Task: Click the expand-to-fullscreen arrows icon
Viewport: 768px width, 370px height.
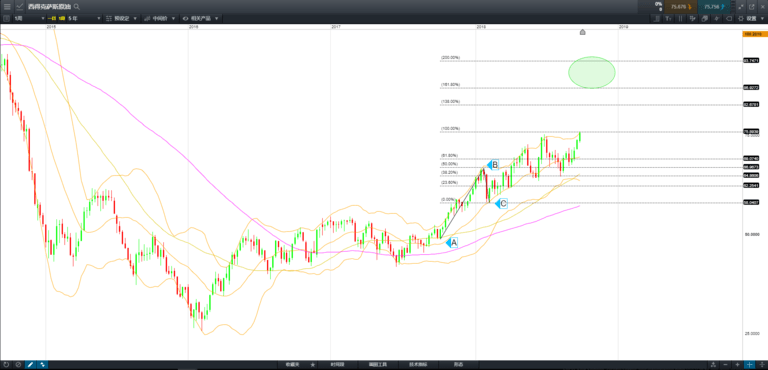Action: coord(740,7)
